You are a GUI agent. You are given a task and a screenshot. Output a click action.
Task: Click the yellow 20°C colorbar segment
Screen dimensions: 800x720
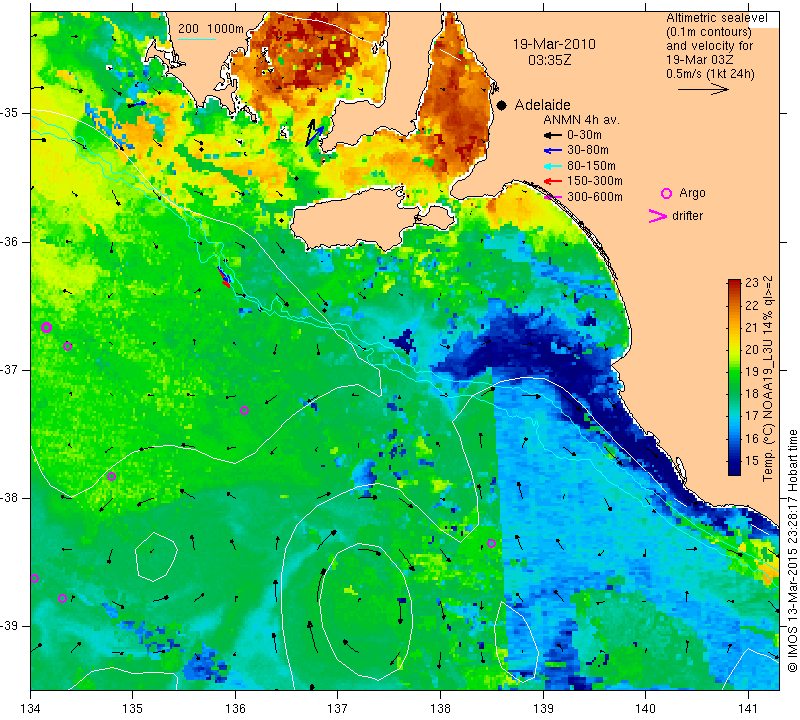click(734, 350)
